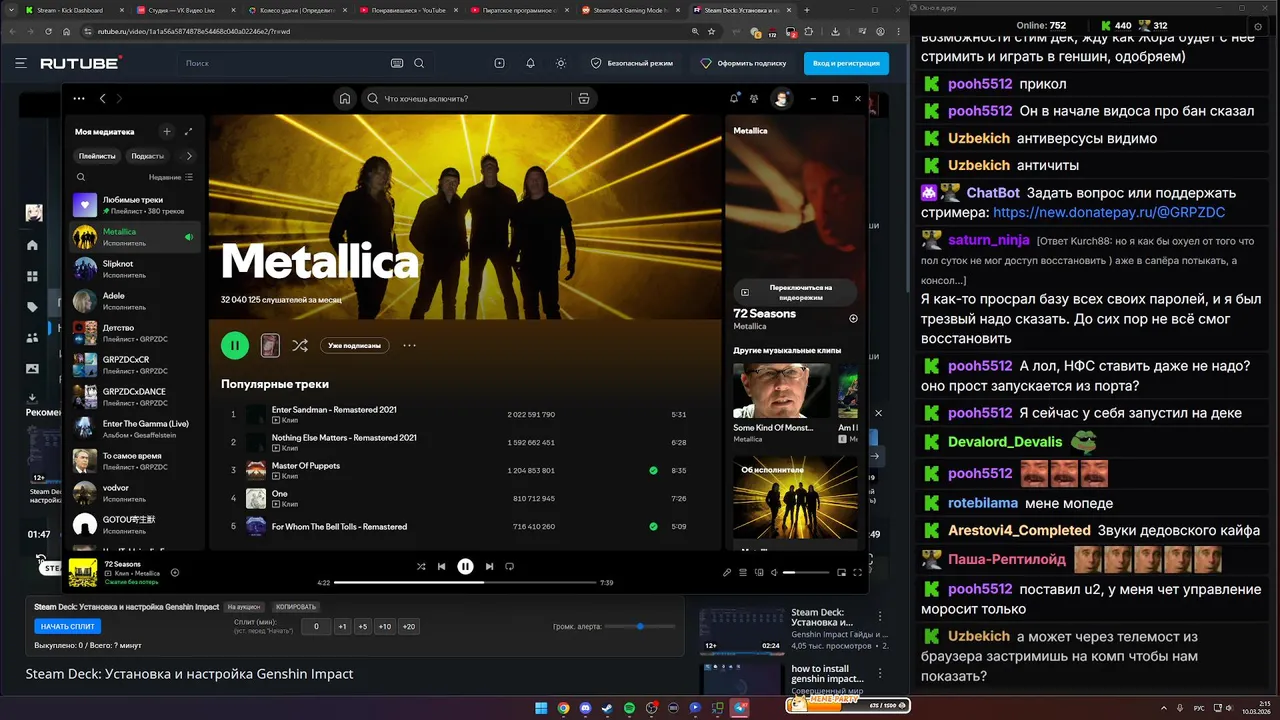
Task: Open Spotify three-dots menu
Action: click(79, 98)
